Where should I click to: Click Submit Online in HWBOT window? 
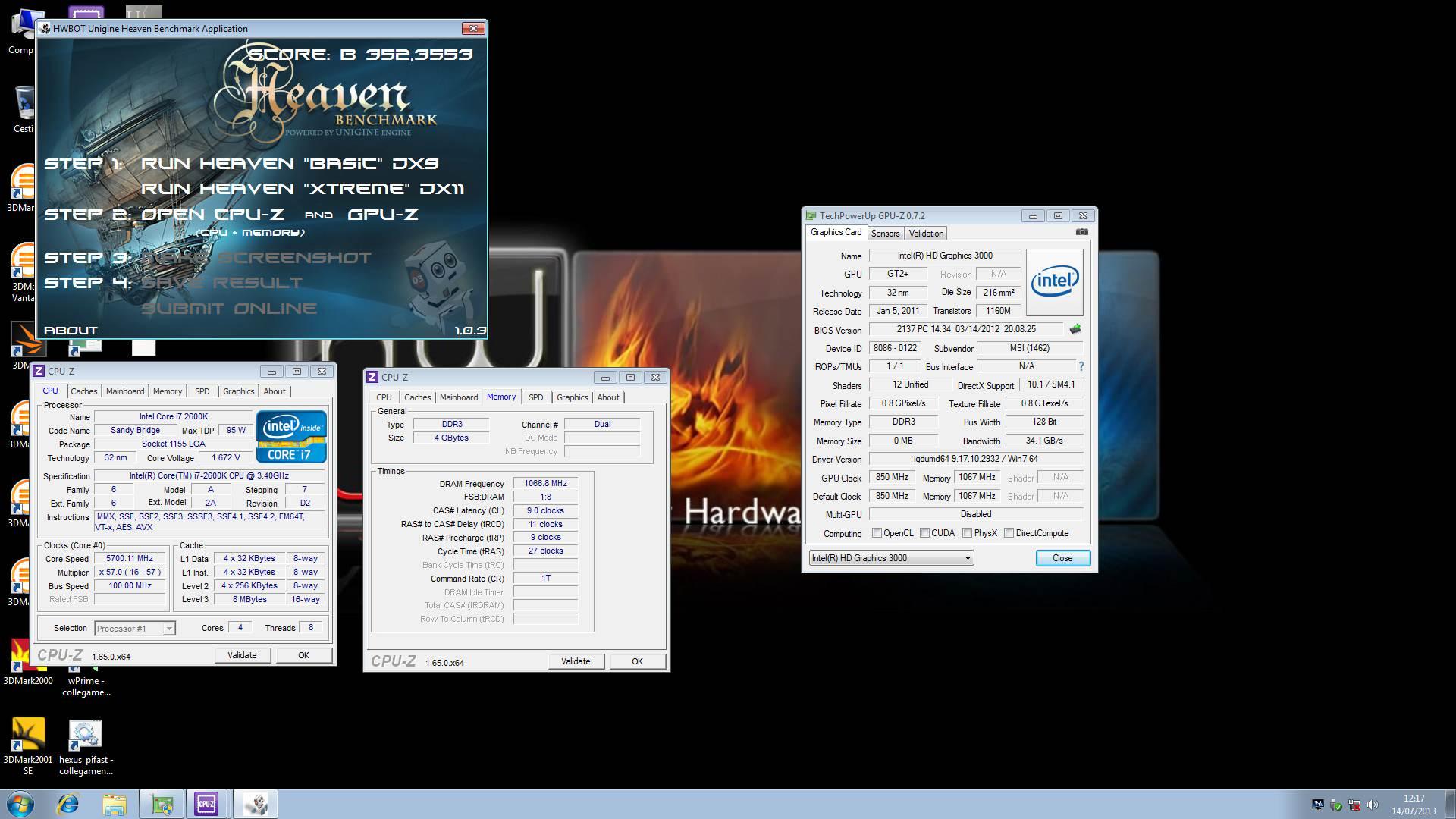pos(229,309)
